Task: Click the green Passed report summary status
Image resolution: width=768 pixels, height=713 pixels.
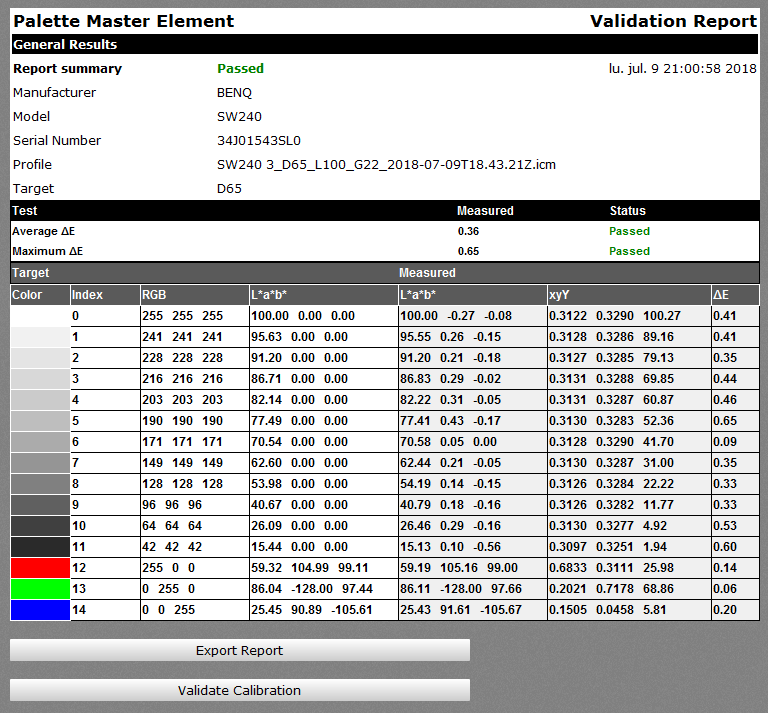Action: 240,69
